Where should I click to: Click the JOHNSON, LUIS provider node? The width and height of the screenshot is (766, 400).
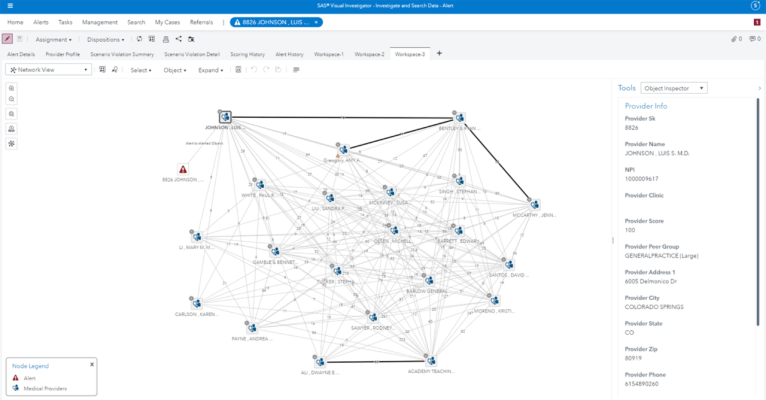point(225,118)
